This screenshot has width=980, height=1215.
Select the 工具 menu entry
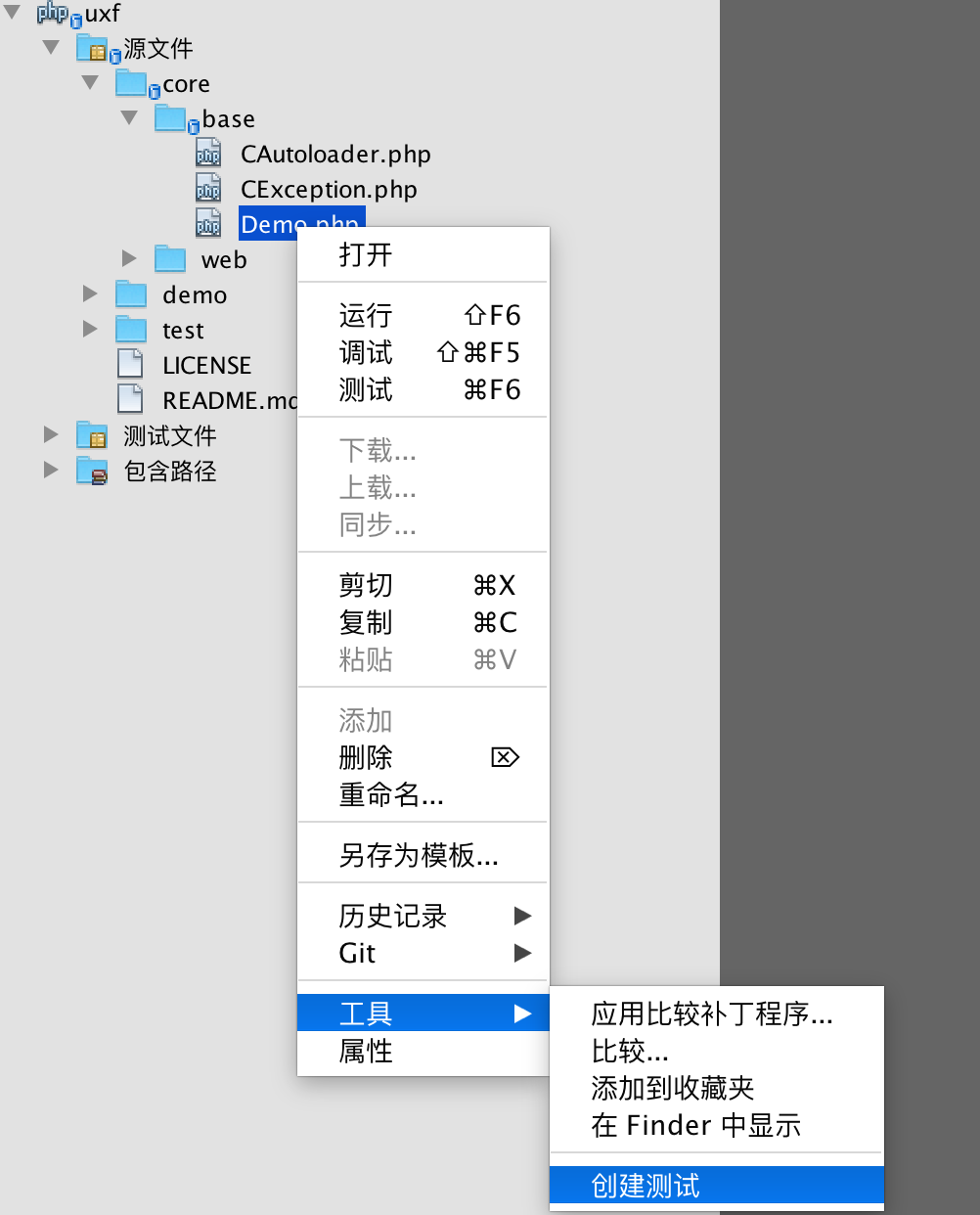pos(423,1013)
